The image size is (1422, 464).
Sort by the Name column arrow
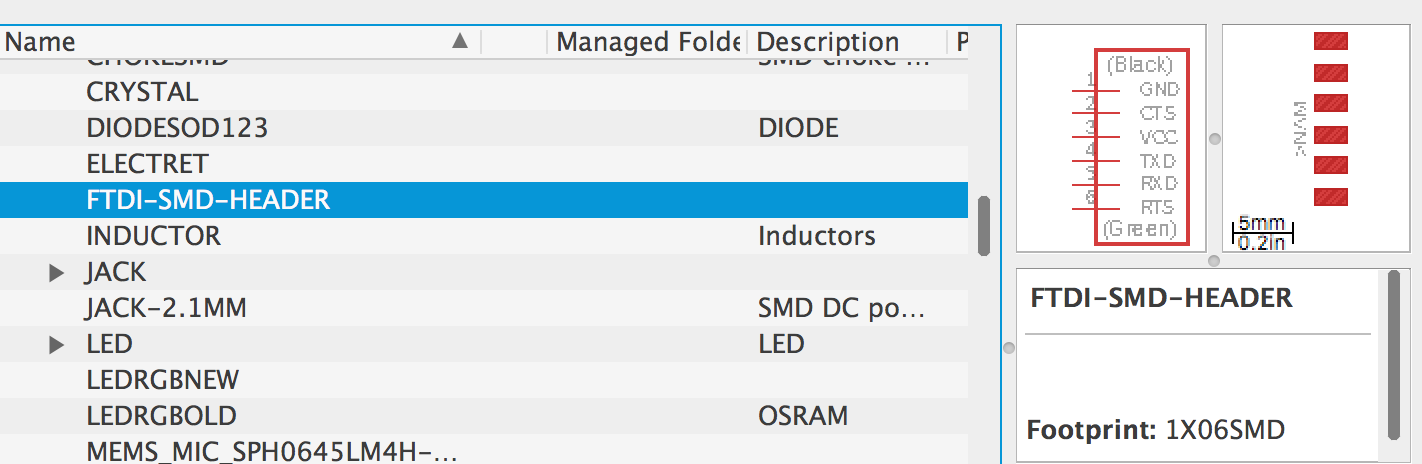point(459,41)
